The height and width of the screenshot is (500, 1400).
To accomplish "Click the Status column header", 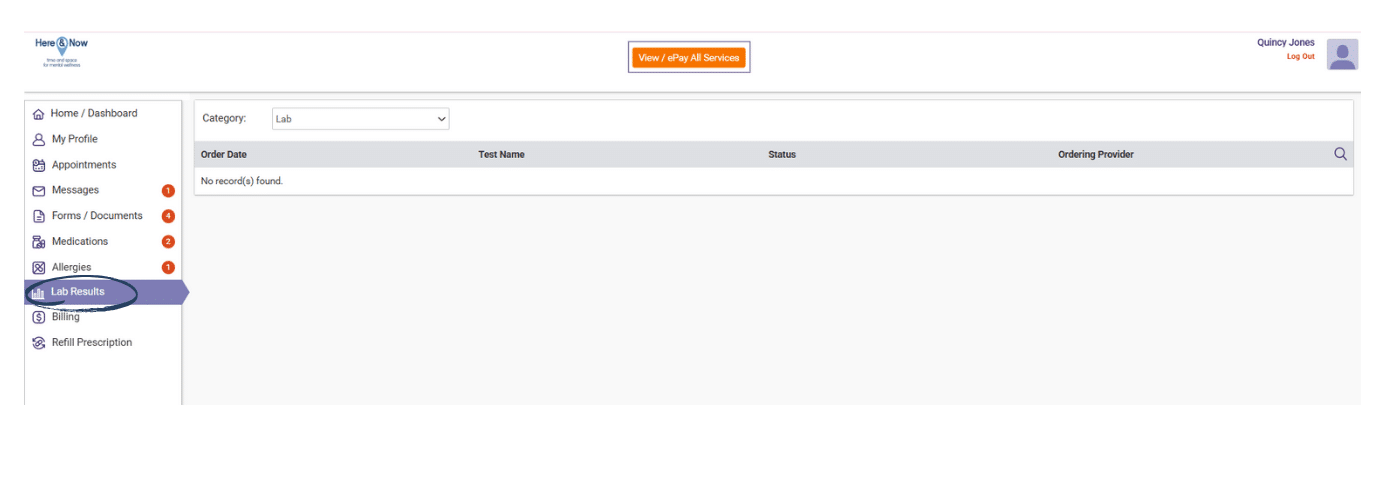I will point(782,155).
